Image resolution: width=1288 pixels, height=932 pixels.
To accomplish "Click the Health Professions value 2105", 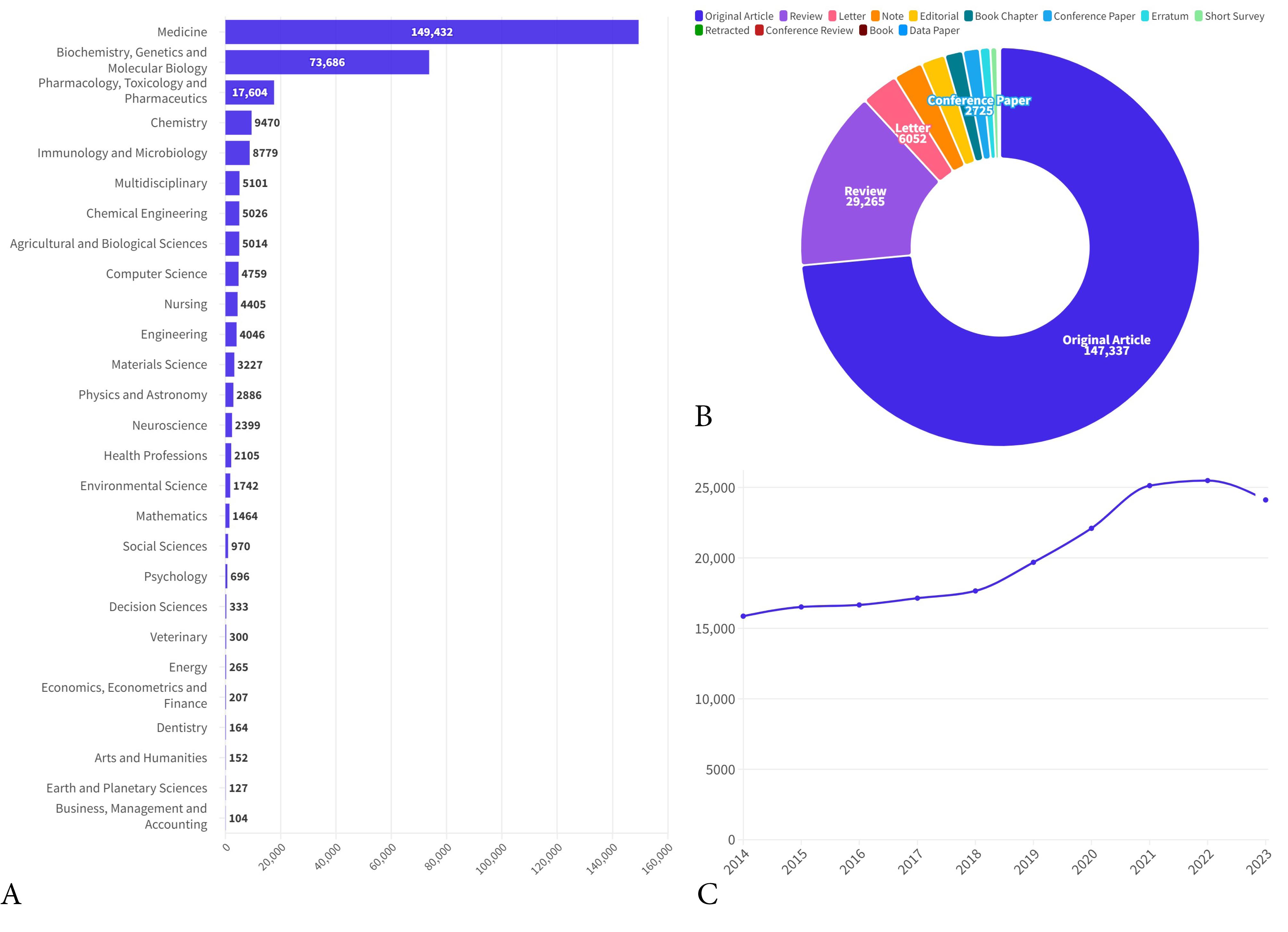I will coord(246,455).
